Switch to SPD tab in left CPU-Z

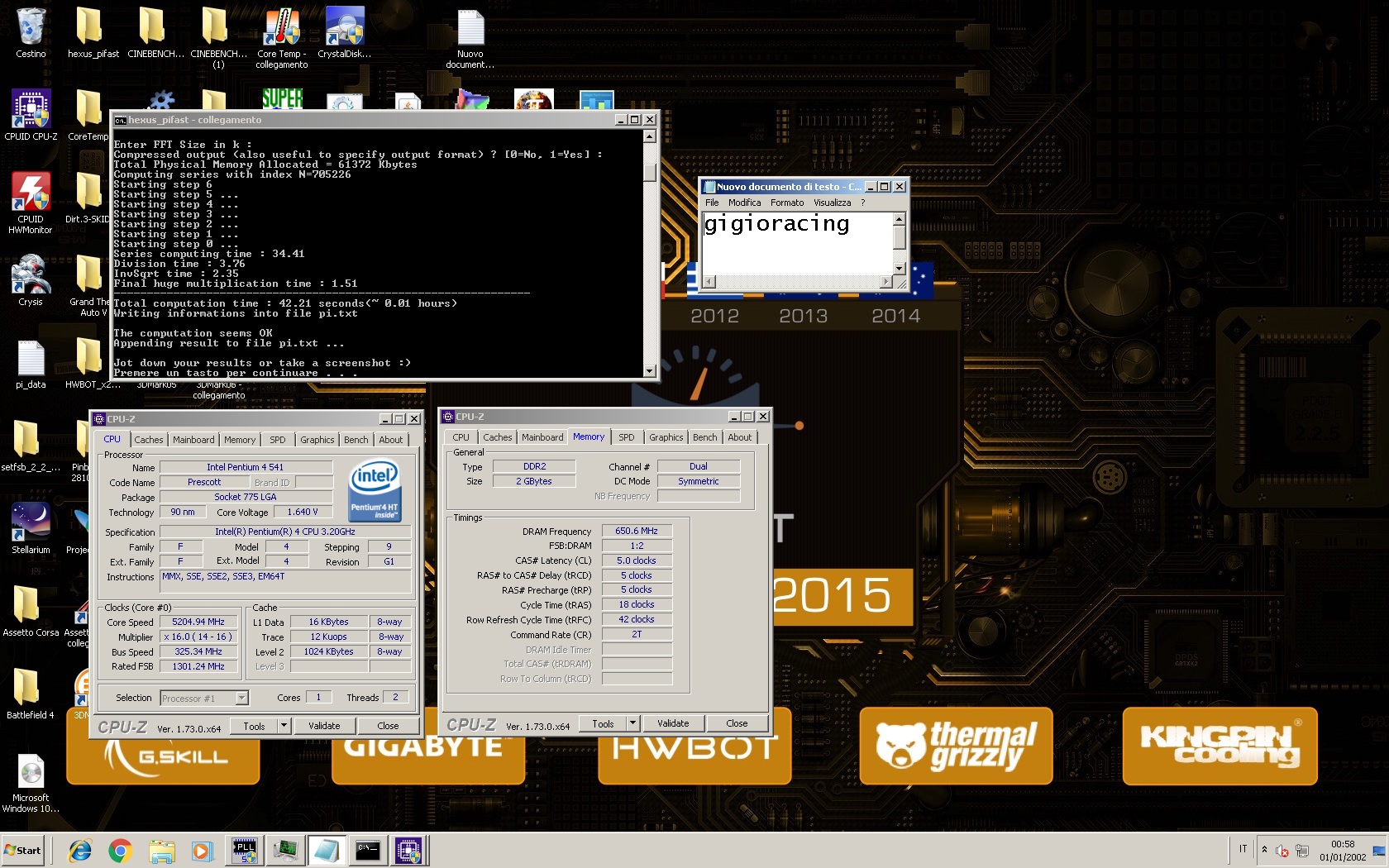point(278,440)
